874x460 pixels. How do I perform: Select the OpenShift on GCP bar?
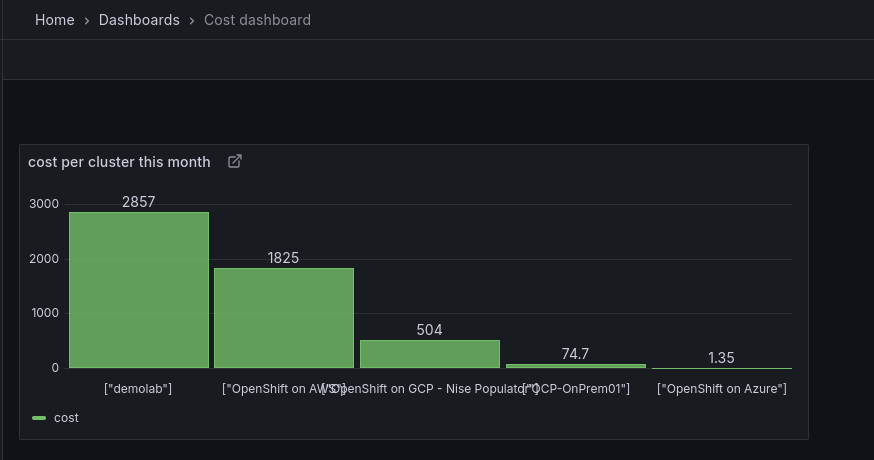click(x=430, y=354)
